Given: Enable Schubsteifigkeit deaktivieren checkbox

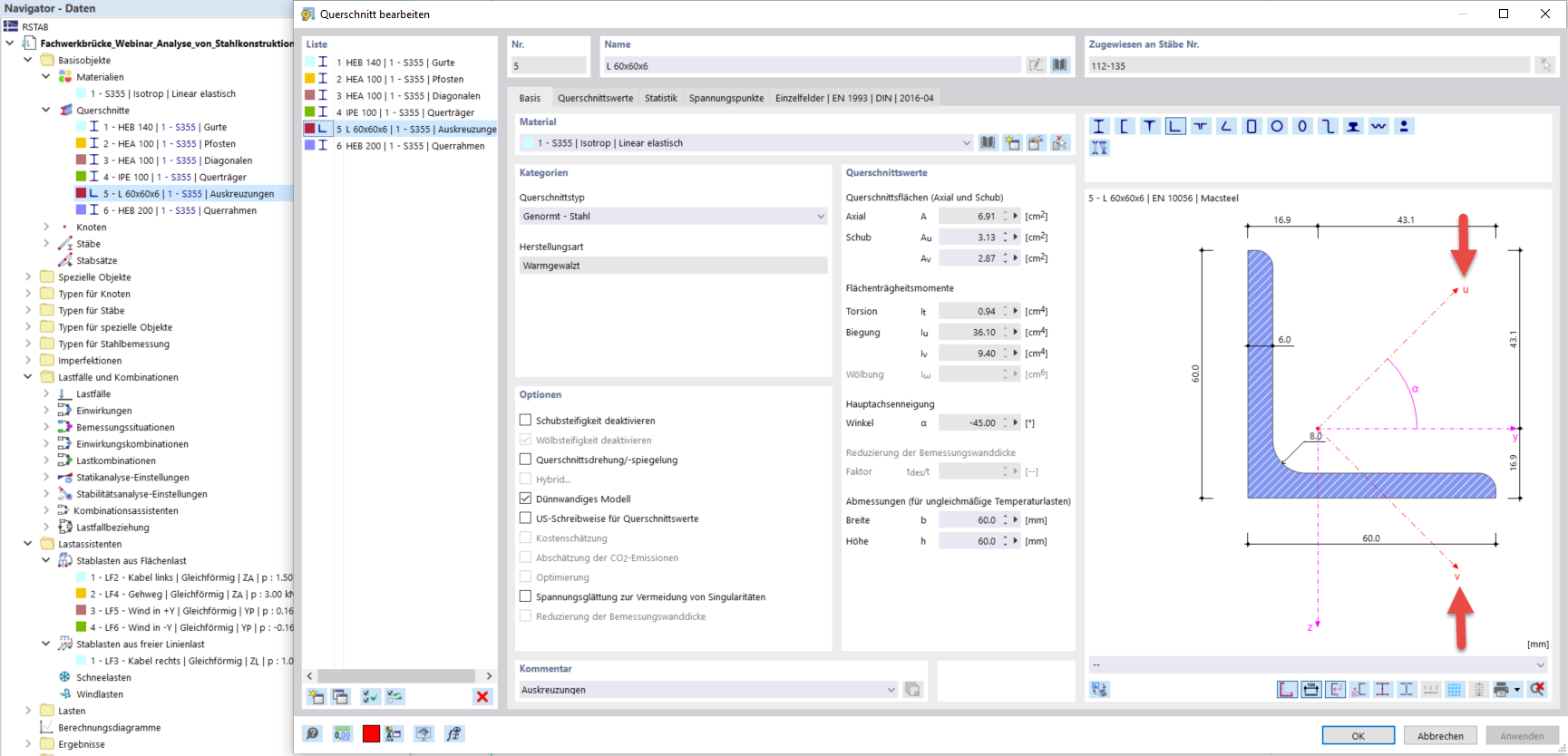Looking at the screenshot, I should [525, 421].
